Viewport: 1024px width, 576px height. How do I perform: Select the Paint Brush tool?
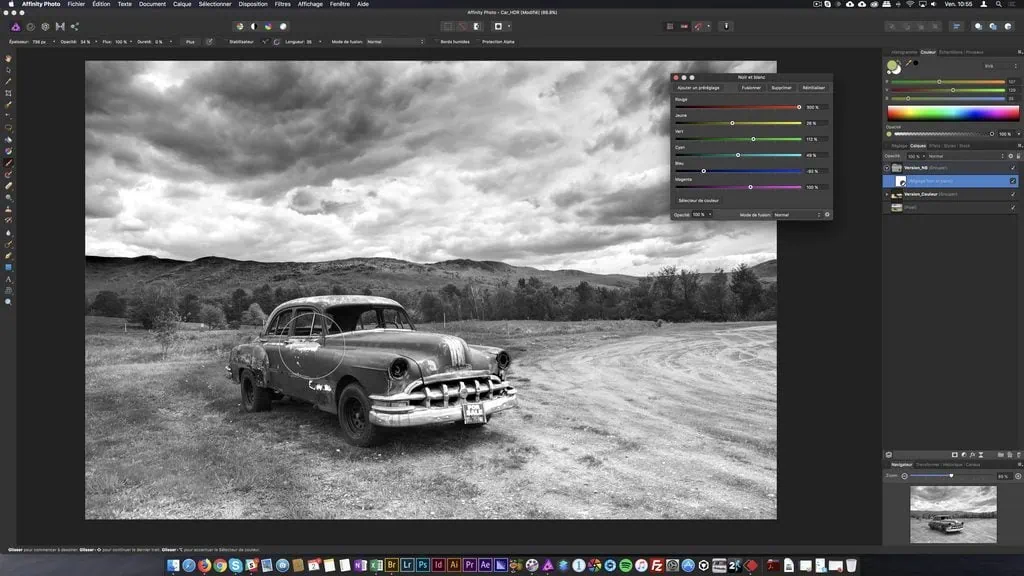pos(7,161)
